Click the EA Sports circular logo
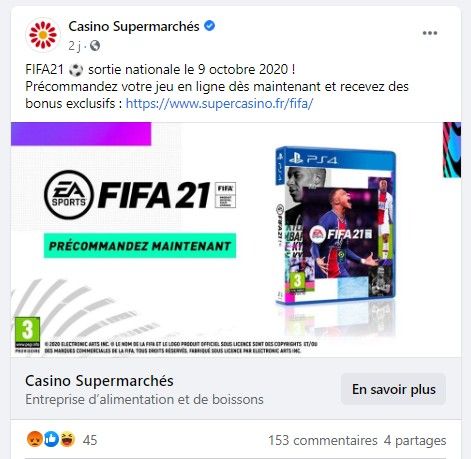 click(x=69, y=195)
